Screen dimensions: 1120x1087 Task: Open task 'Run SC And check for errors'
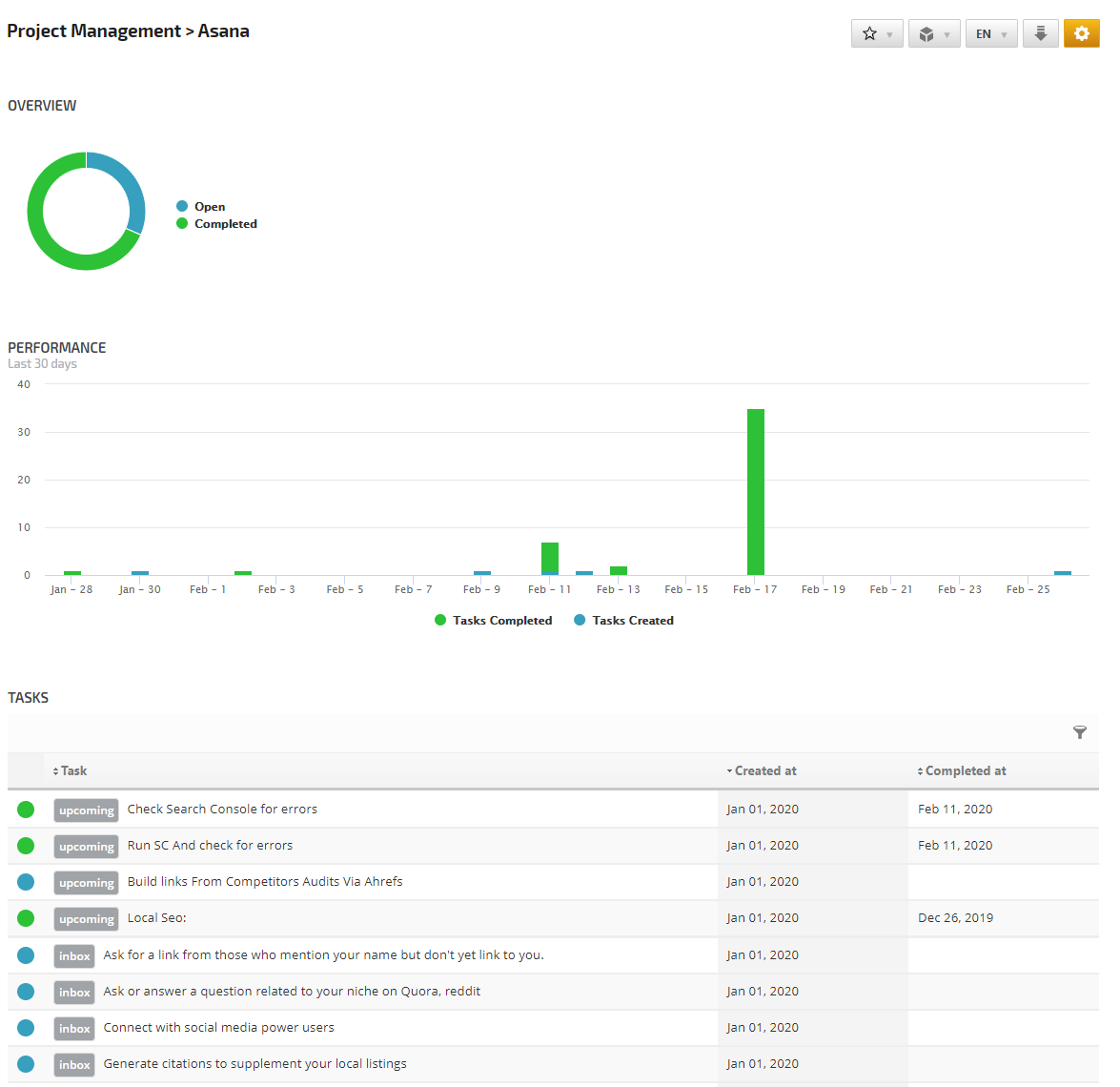click(x=210, y=846)
